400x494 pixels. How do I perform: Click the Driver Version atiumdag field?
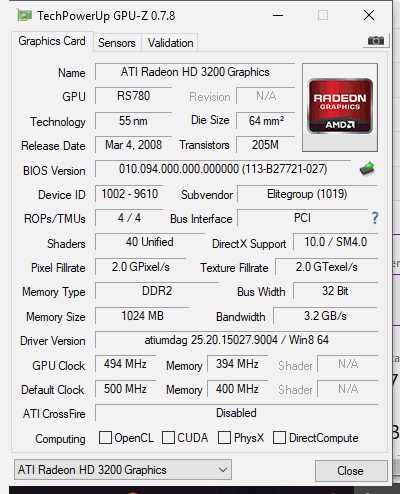tap(236, 340)
